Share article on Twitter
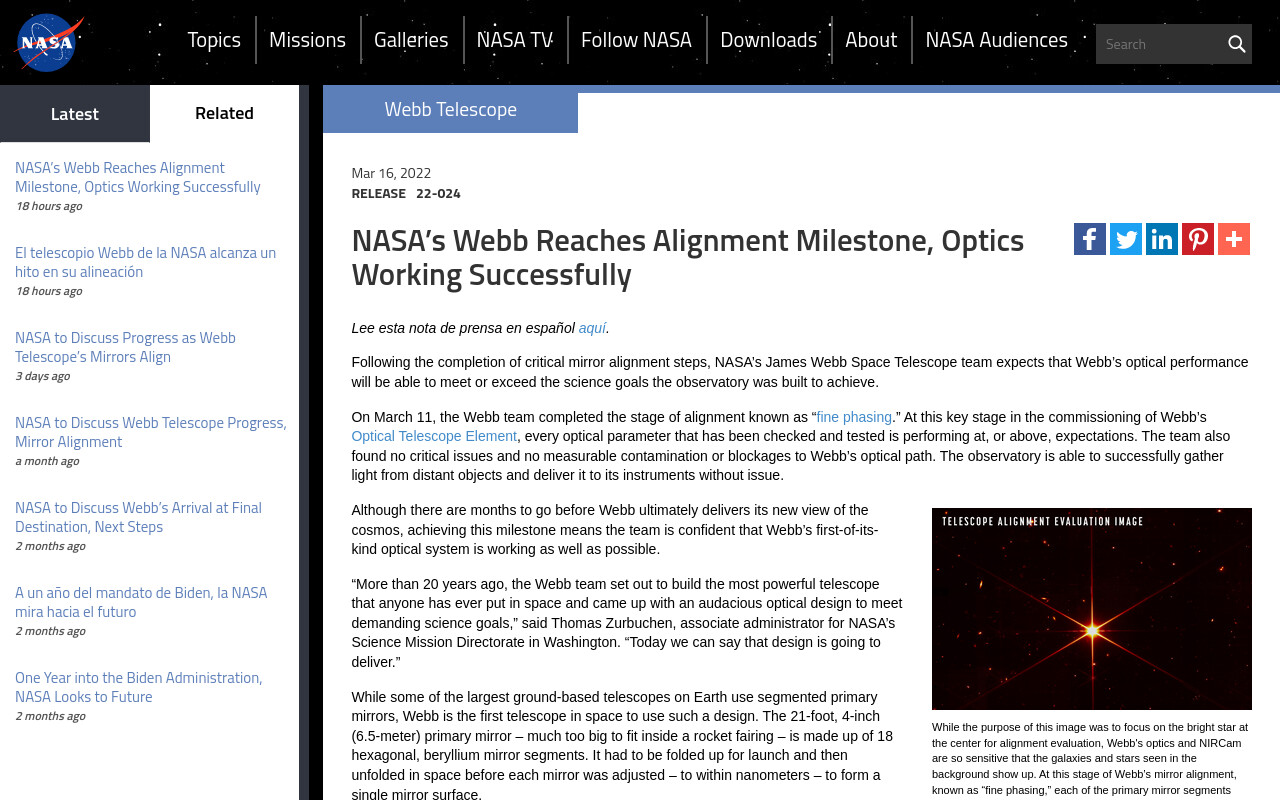This screenshot has height=800, width=1280. pyautogui.click(x=1126, y=239)
